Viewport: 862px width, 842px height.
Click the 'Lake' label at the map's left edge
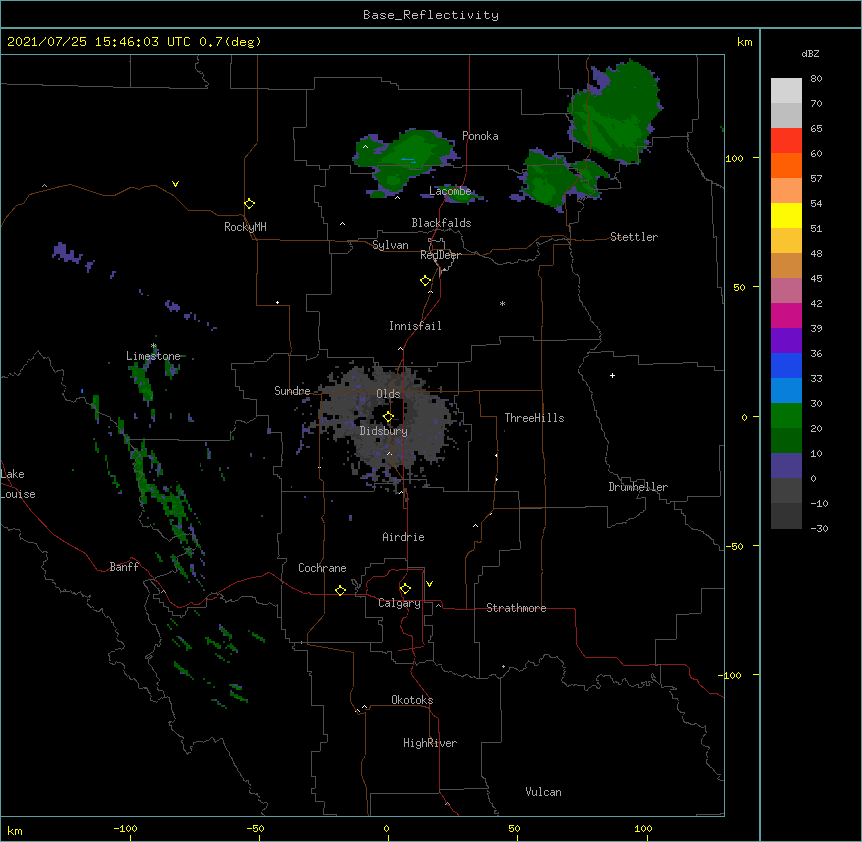point(12,474)
